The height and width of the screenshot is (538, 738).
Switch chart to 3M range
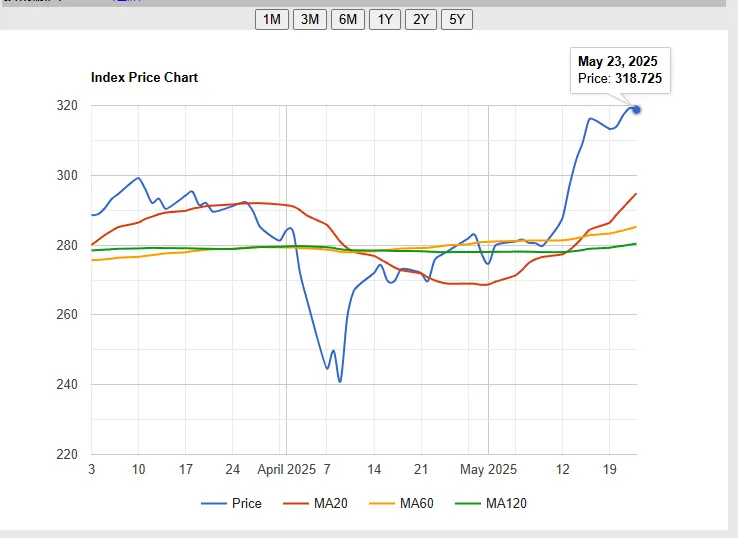pos(310,19)
